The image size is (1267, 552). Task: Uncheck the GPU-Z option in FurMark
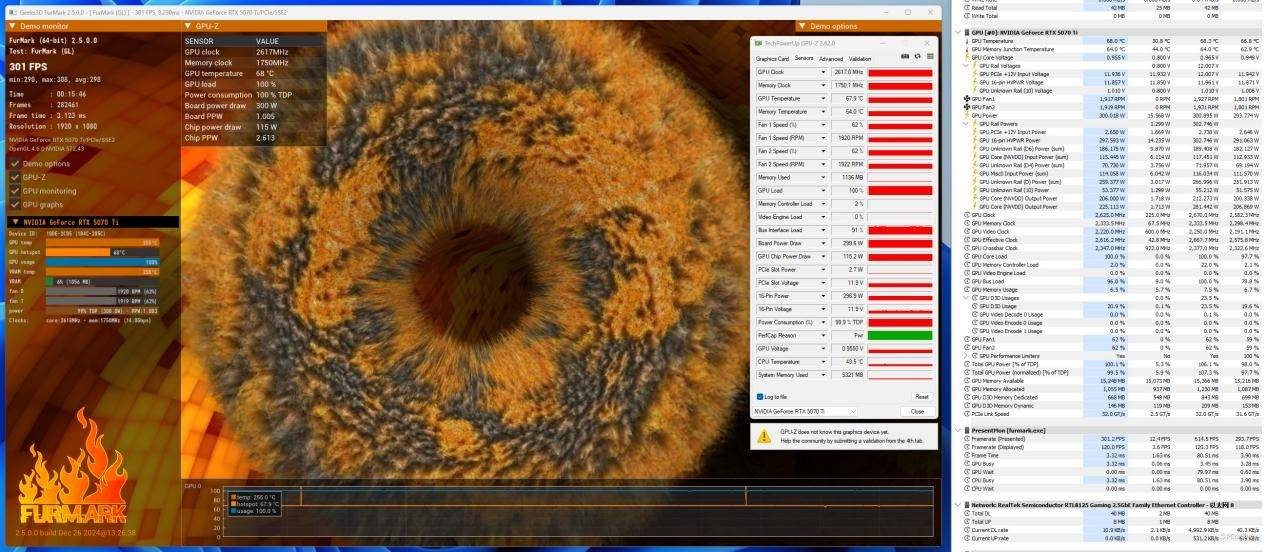click(14, 177)
